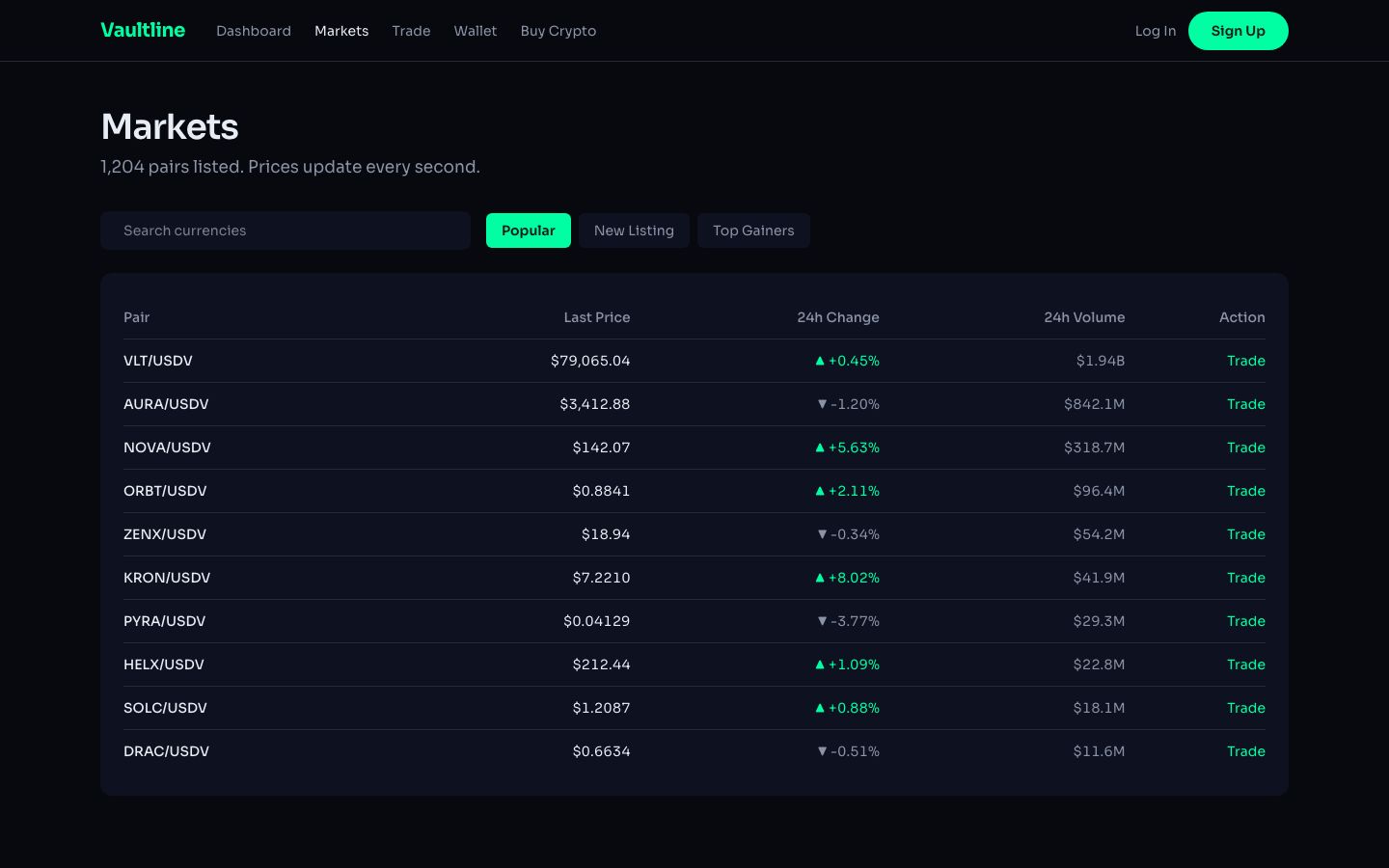Click the -3.77% change value
Image resolution: width=1389 pixels, height=868 pixels.
pyautogui.click(x=849, y=621)
